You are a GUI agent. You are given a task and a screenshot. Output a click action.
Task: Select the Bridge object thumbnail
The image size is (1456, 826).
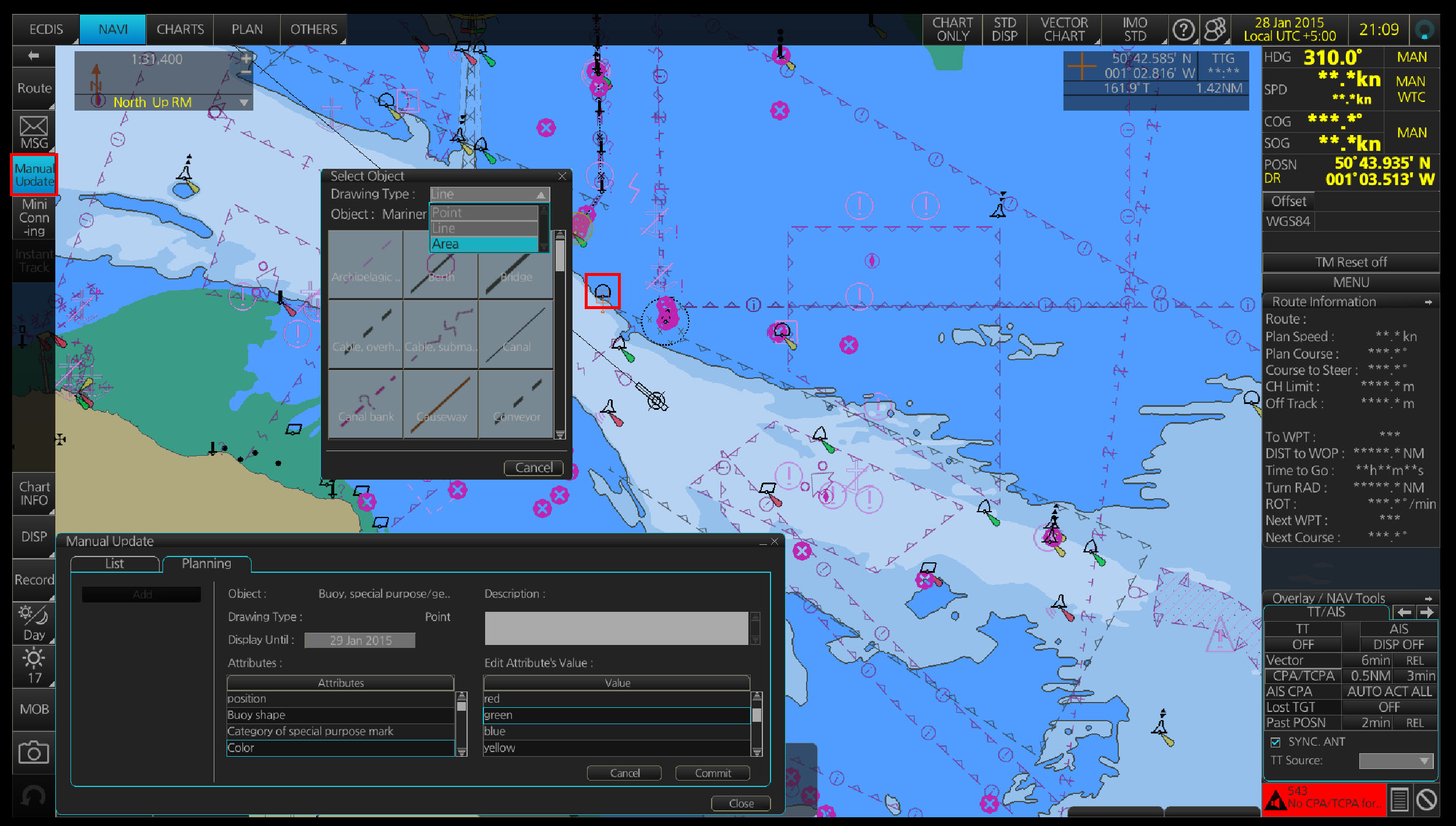(x=516, y=265)
